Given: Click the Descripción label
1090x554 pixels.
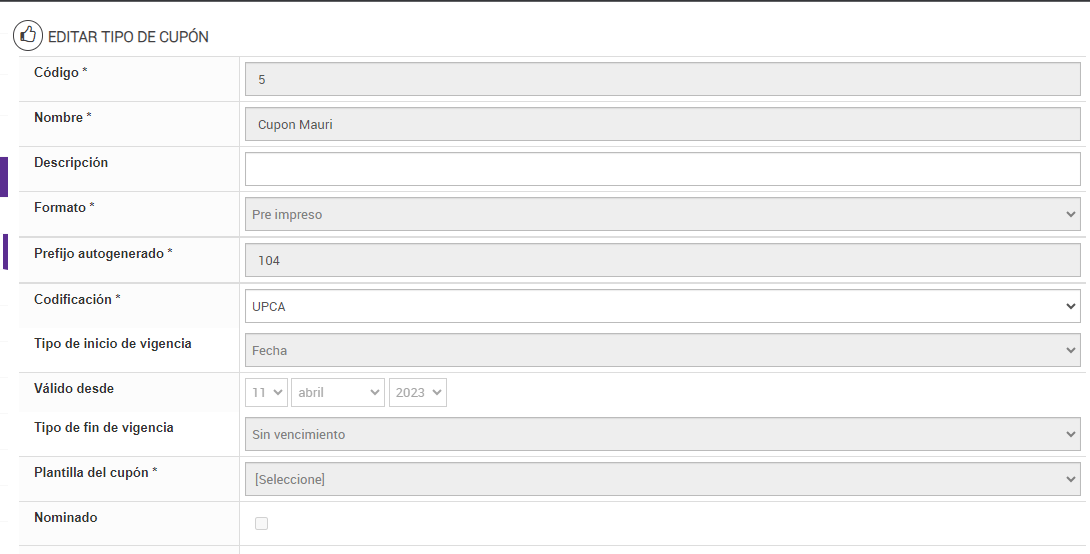Looking at the screenshot, I should point(71,162).
